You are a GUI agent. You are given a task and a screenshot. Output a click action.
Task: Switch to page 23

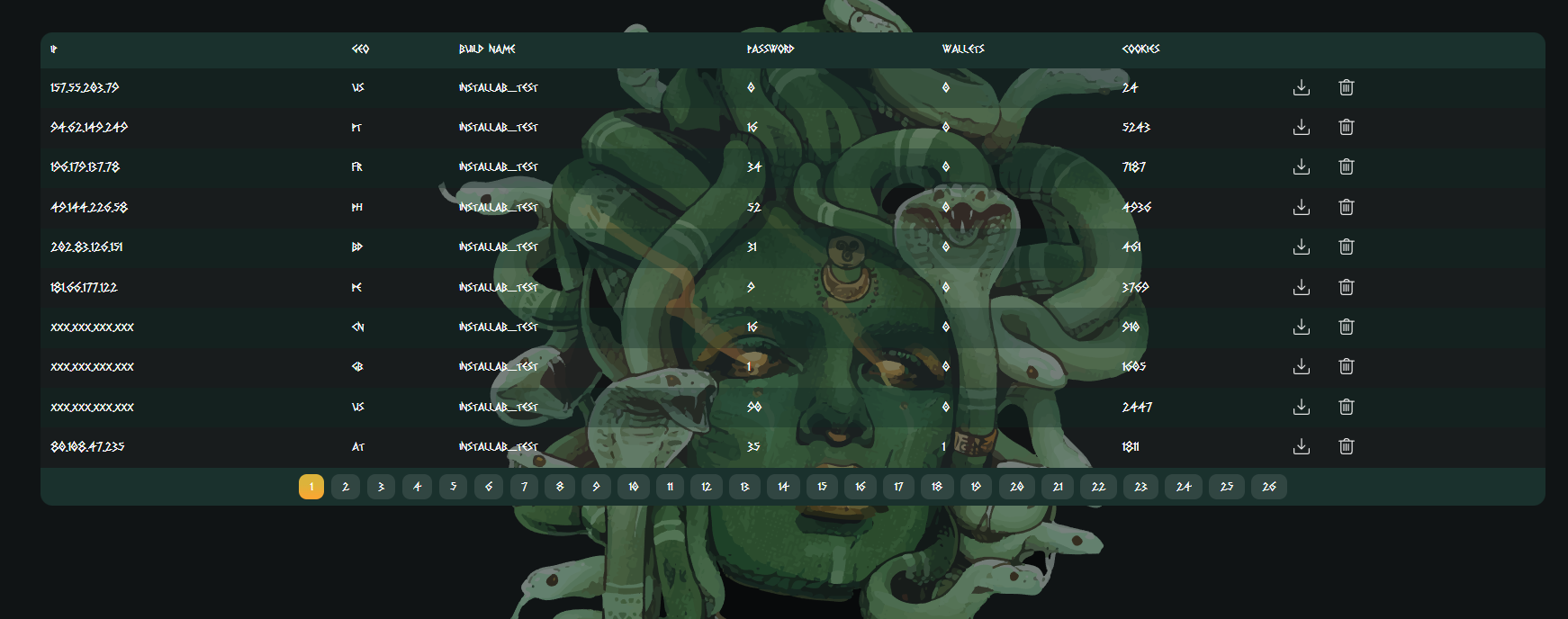click(x=1140, y=487)
